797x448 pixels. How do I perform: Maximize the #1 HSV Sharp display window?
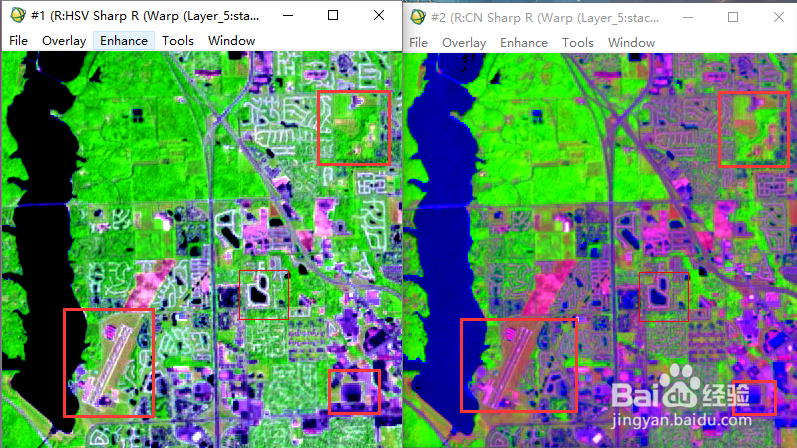[x=333, y=15]
